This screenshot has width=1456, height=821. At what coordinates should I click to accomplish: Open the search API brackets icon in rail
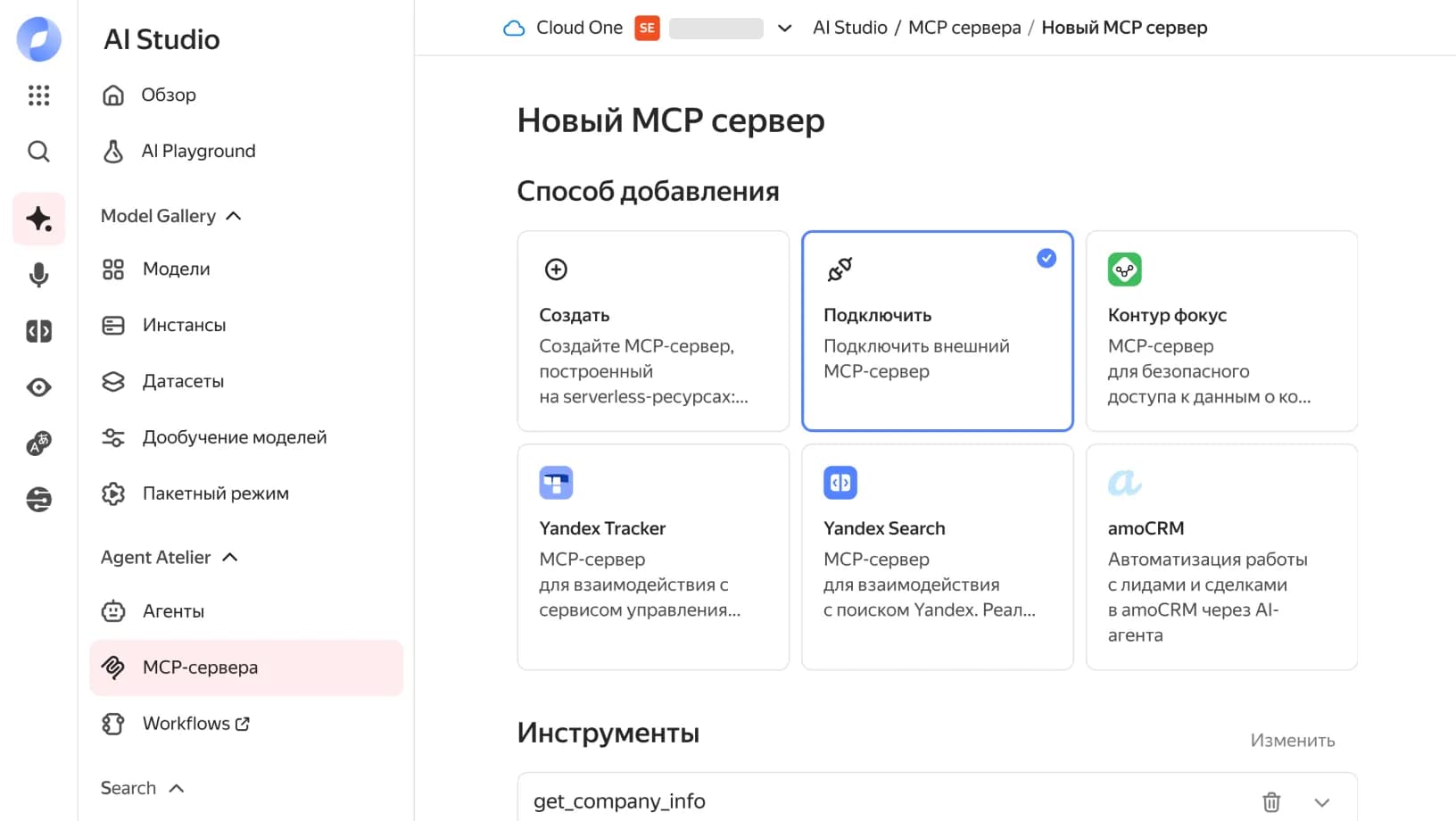pos(38,331)
